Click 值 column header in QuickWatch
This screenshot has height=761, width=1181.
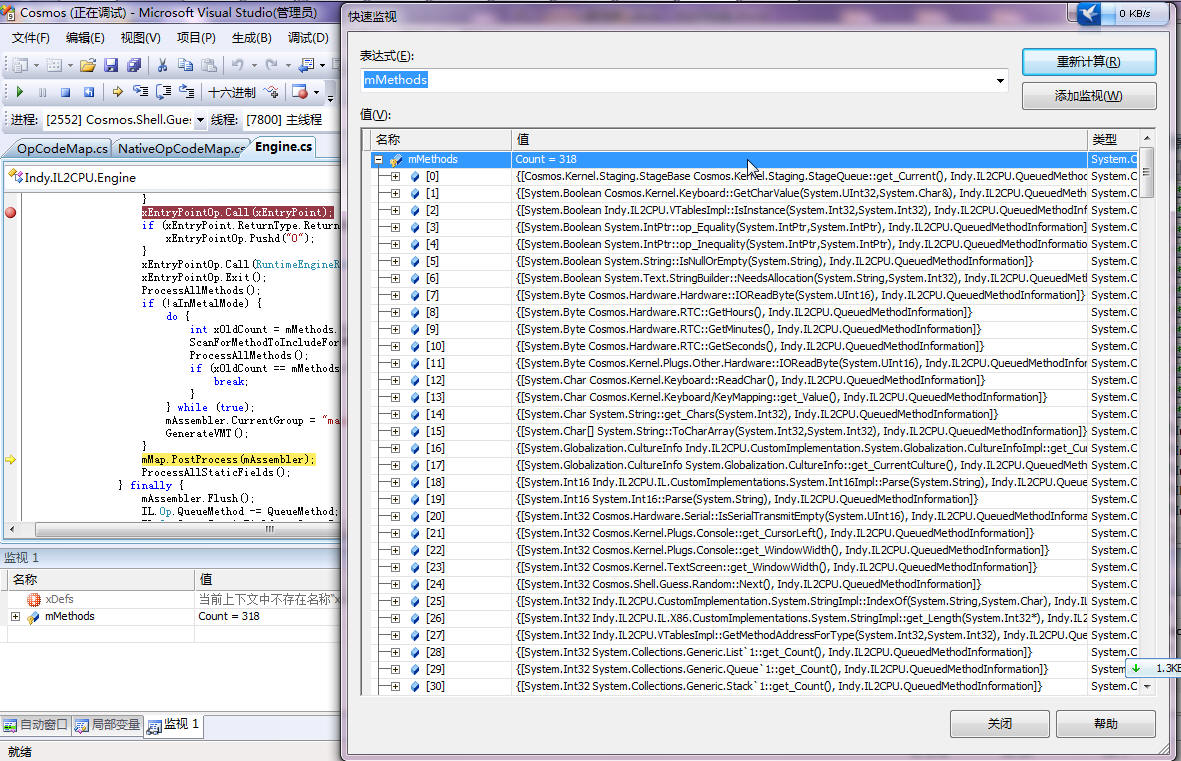[800, 139]
